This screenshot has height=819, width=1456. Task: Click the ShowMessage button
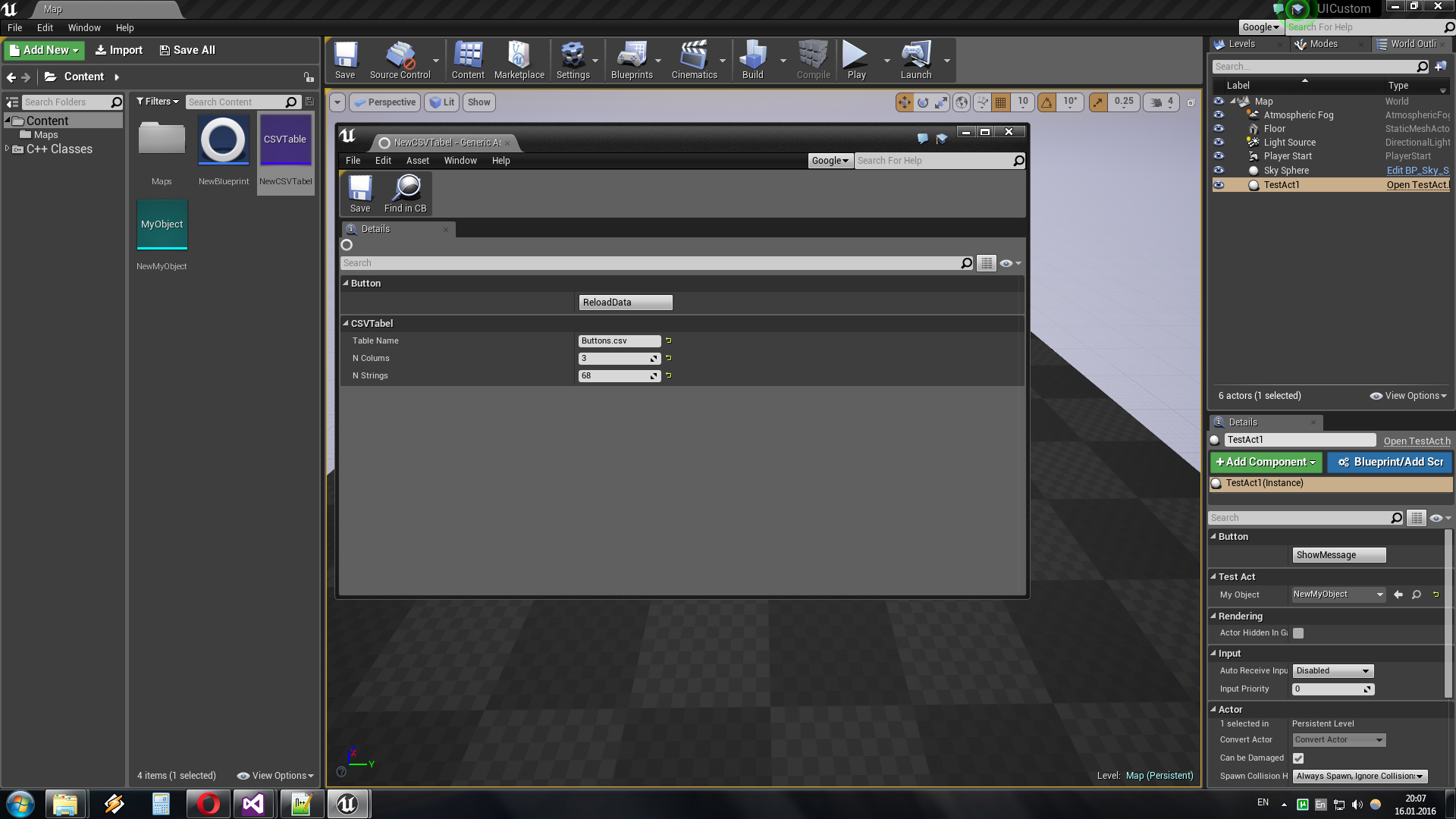[1339, 555]
